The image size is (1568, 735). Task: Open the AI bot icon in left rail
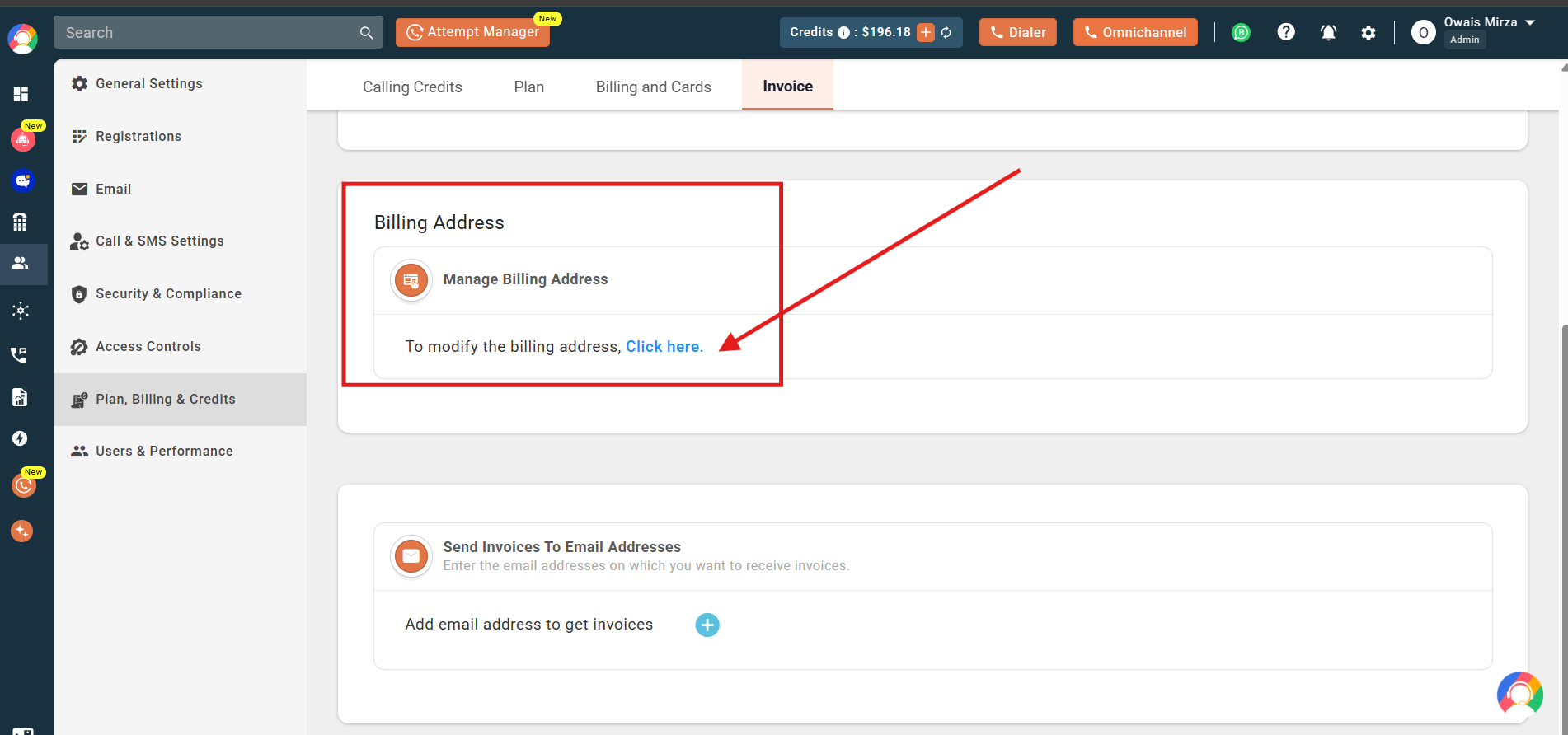point(23,140)
